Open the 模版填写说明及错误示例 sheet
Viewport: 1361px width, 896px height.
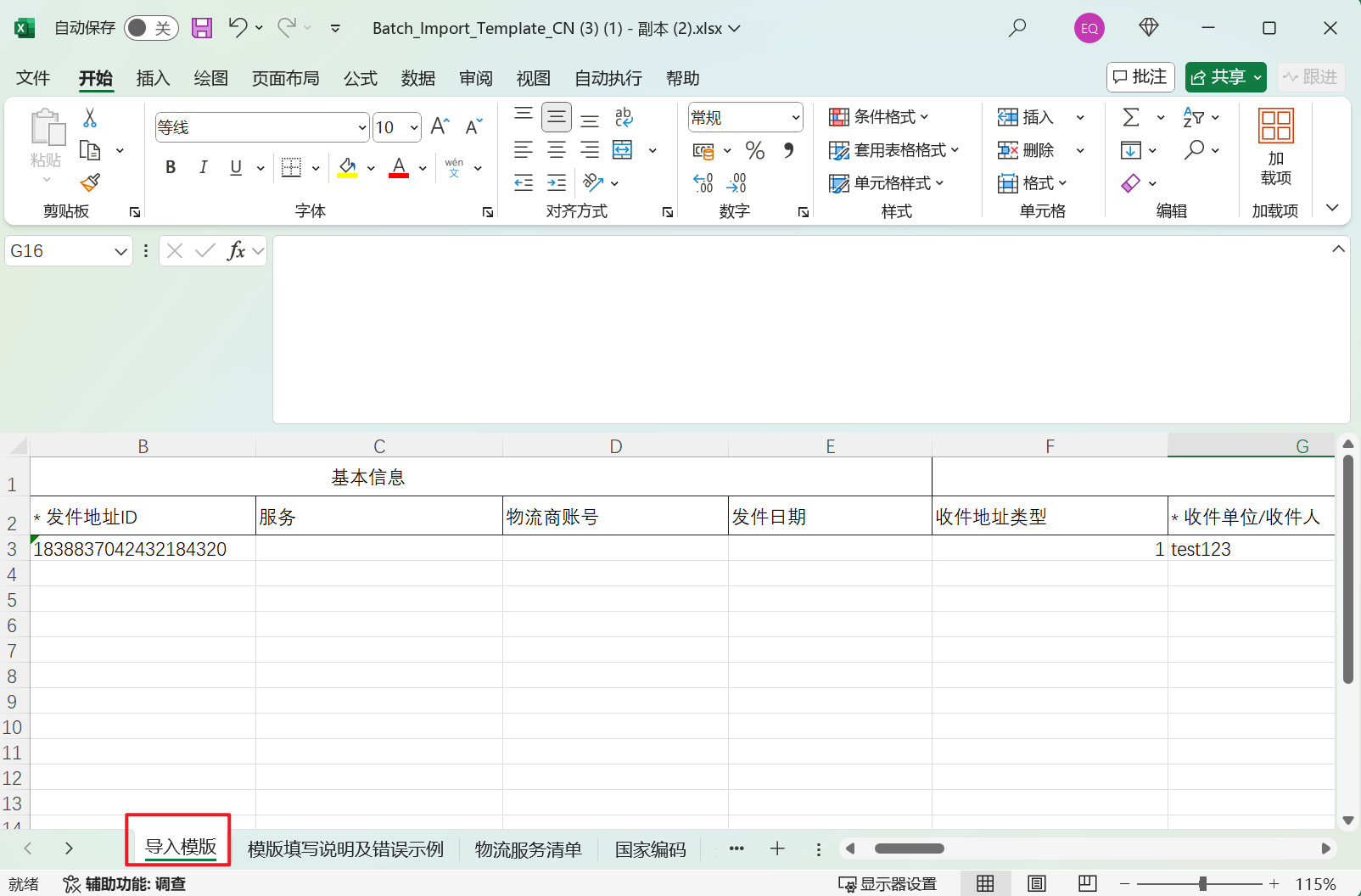coord(345,849)
